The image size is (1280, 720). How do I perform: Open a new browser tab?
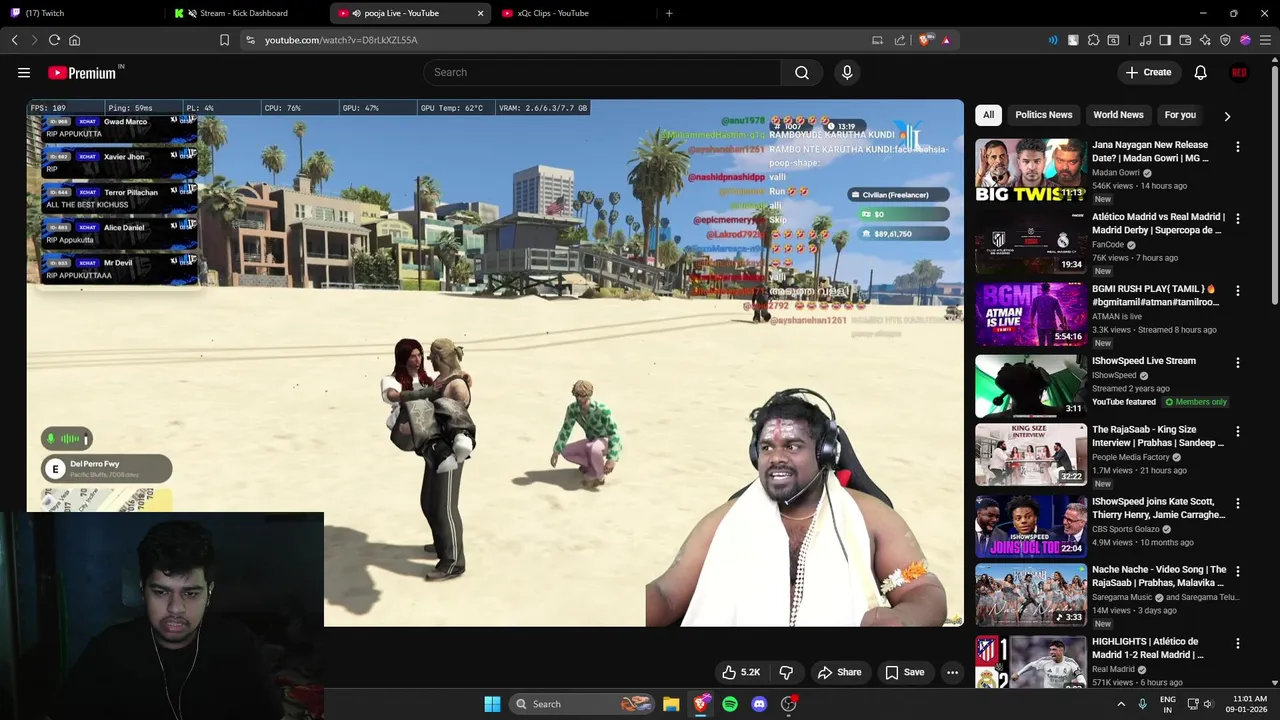[x=669, y=13]
